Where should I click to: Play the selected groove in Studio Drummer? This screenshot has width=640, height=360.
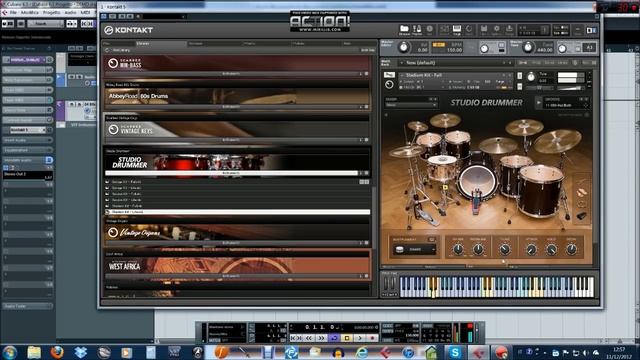539,103
